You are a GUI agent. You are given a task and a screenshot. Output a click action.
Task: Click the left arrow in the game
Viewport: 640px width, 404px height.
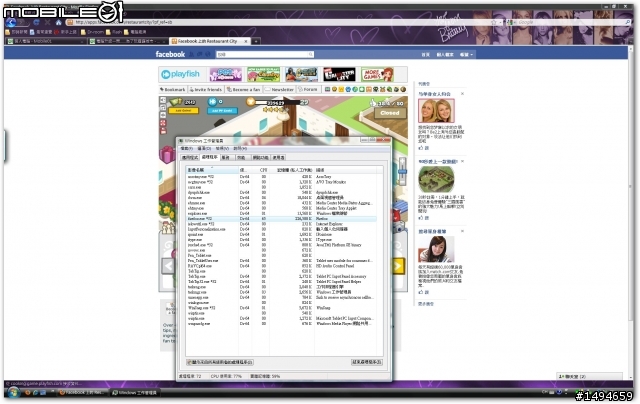[x=168, y=266]
